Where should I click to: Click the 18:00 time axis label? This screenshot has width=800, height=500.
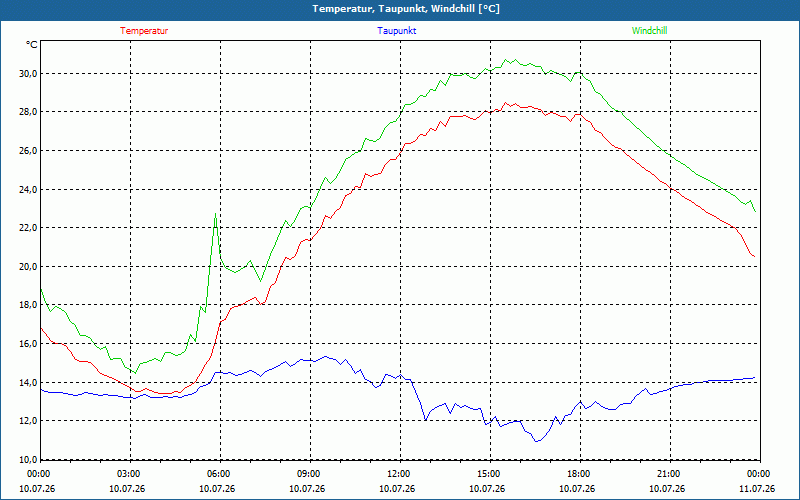(x=577, y=474)
